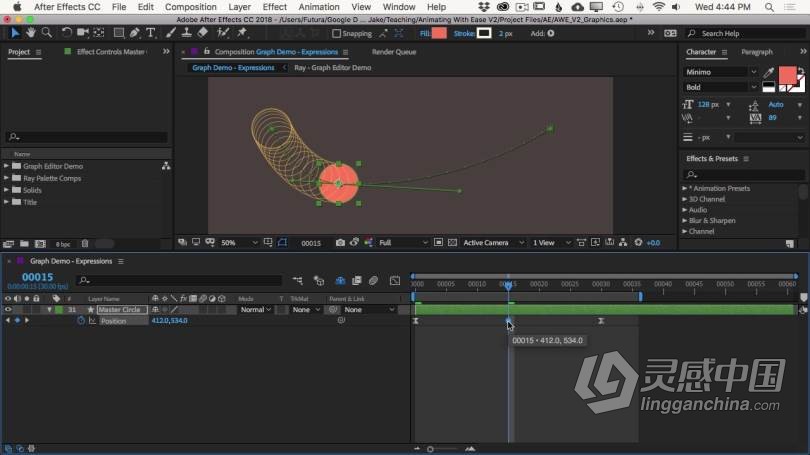This screenshot has width=810, height=455.
Task: Select the Zoom tool in toolbar
Action: (46, 33)
